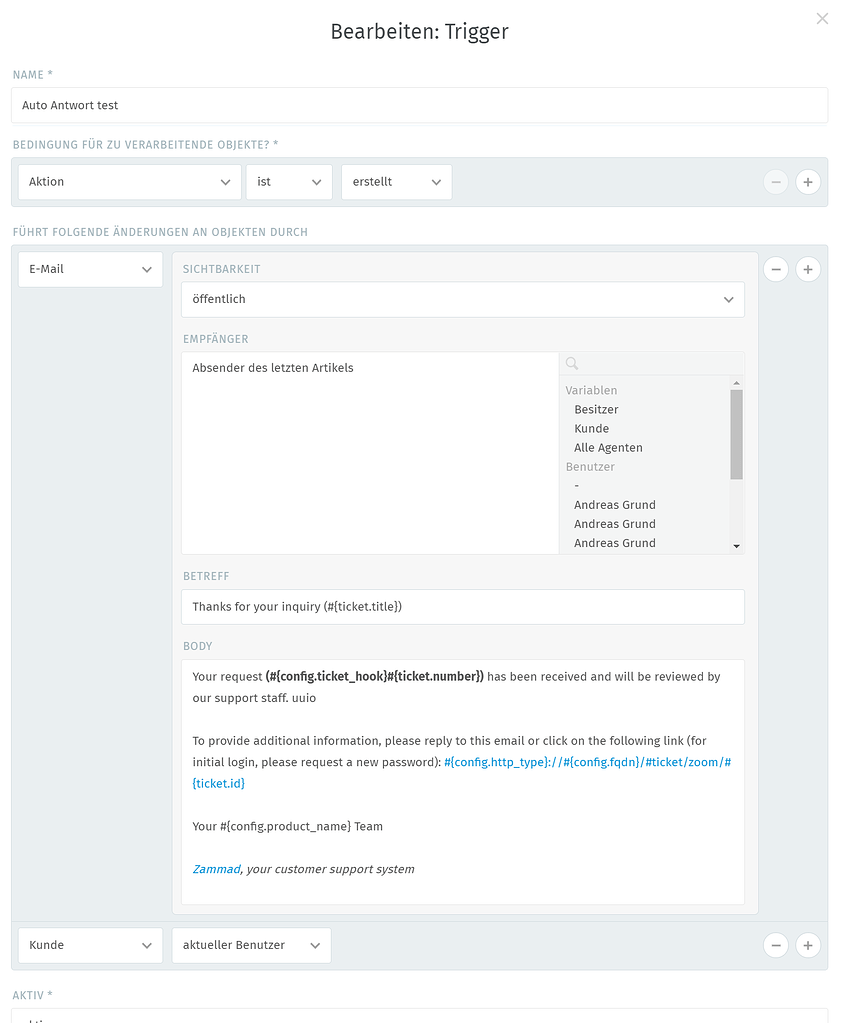The image size is (841, 1023).
Task: Click the Zammad link in the email body
Action: point(216,869)
